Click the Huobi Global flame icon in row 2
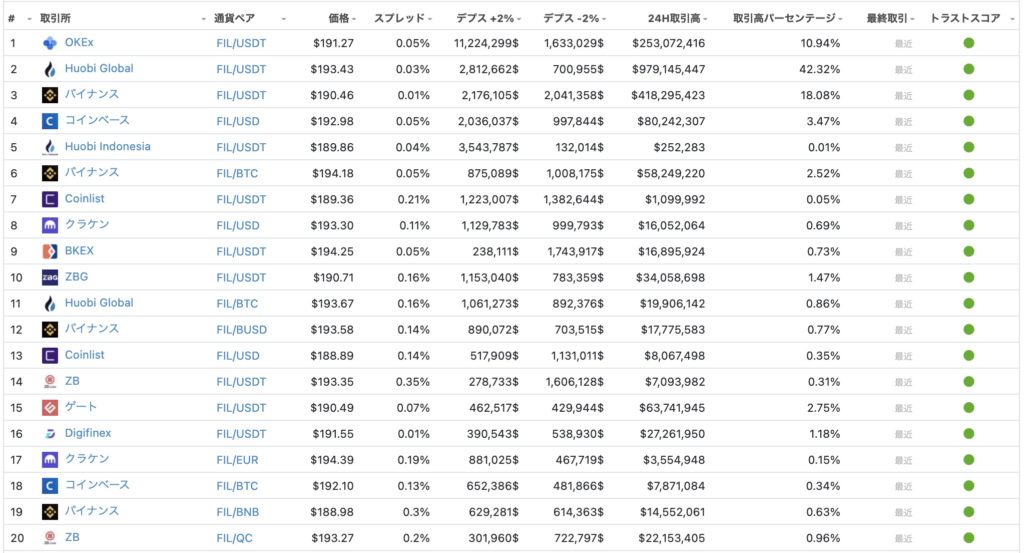 (x=50, y=69)
